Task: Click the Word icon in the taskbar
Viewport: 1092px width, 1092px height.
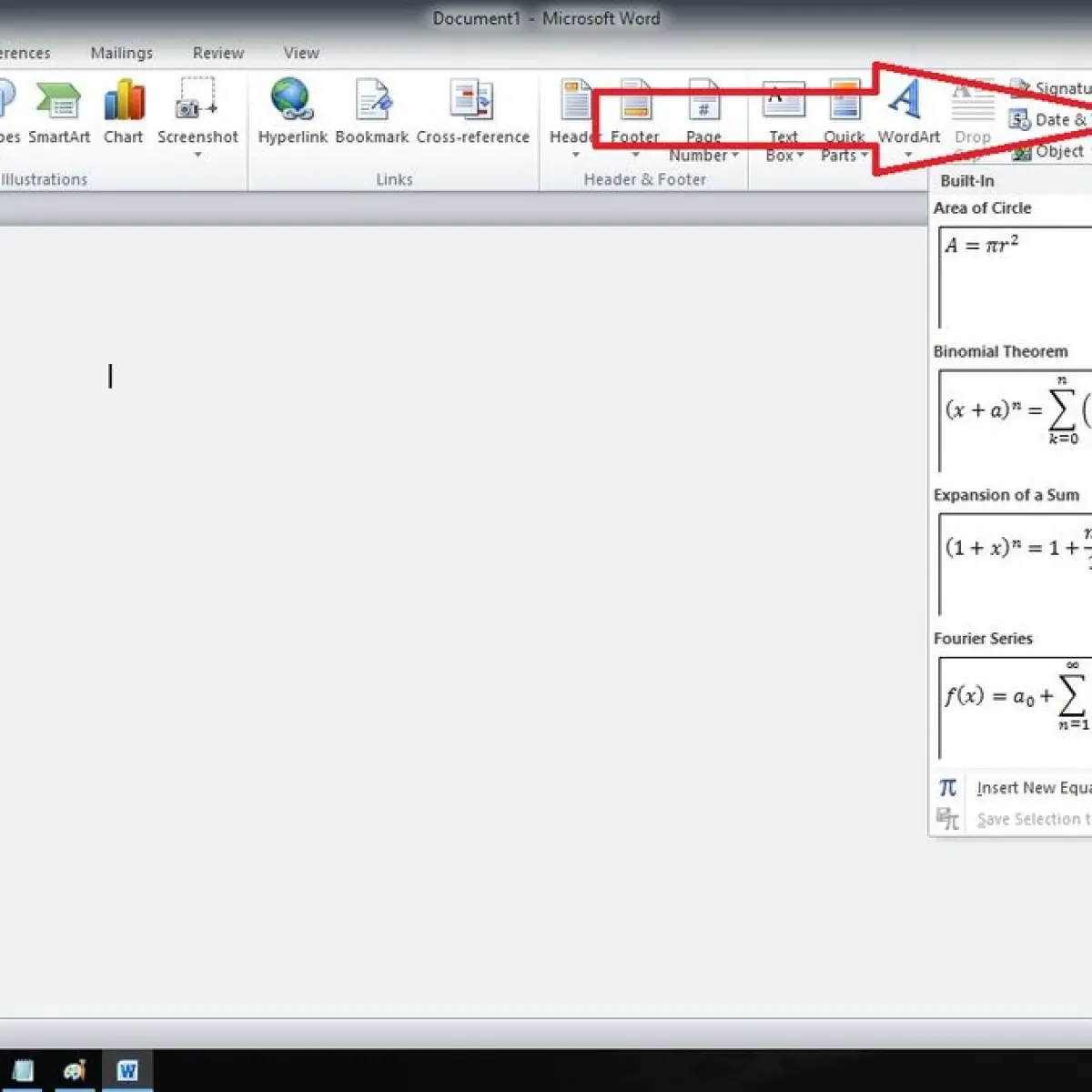Action: 126,1070
